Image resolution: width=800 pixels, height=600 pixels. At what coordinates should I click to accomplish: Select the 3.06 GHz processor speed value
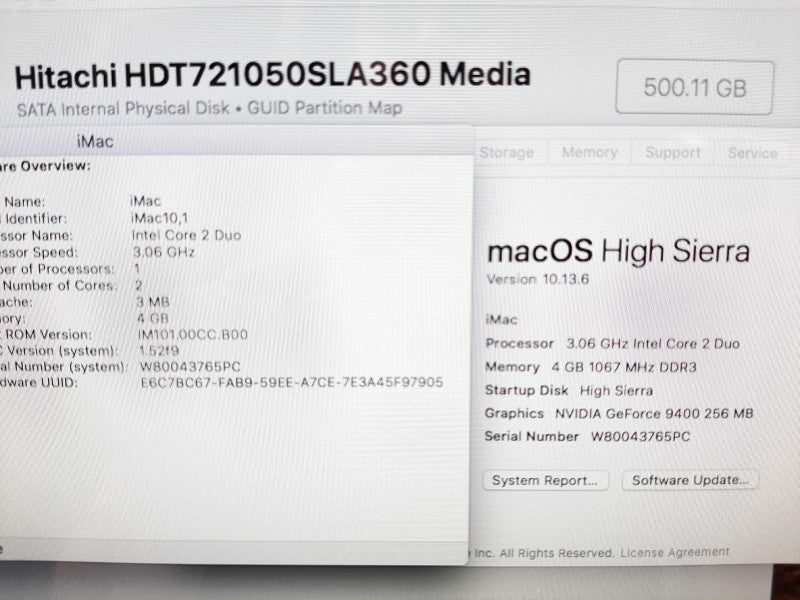click(164, 252)
